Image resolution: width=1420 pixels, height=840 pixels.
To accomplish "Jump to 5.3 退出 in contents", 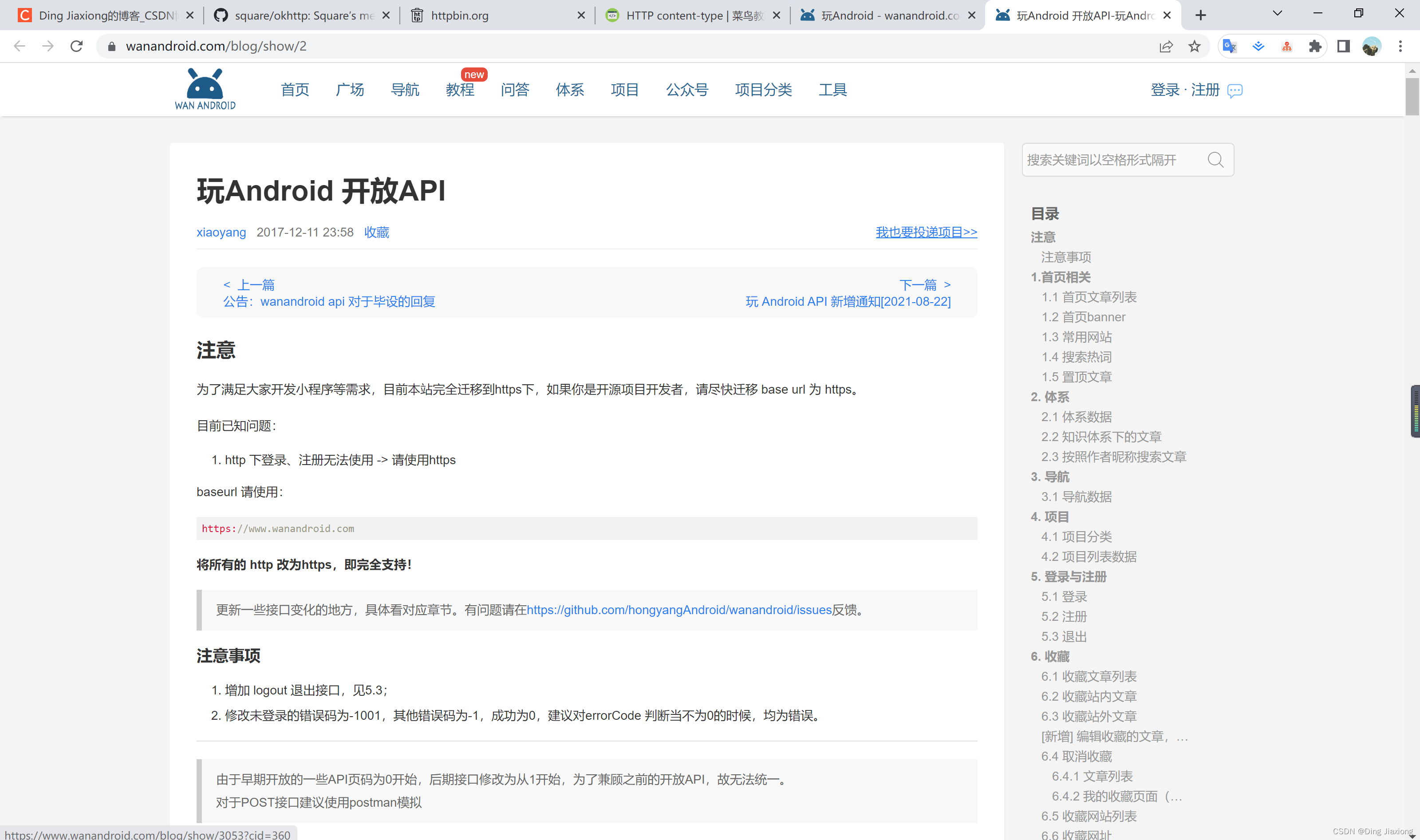I will (1064, 636).
